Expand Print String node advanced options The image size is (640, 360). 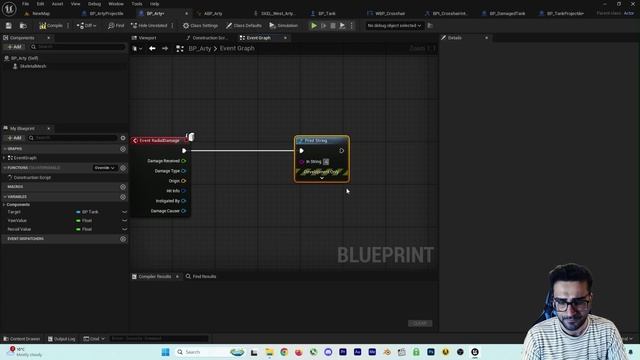click(322, 178)
